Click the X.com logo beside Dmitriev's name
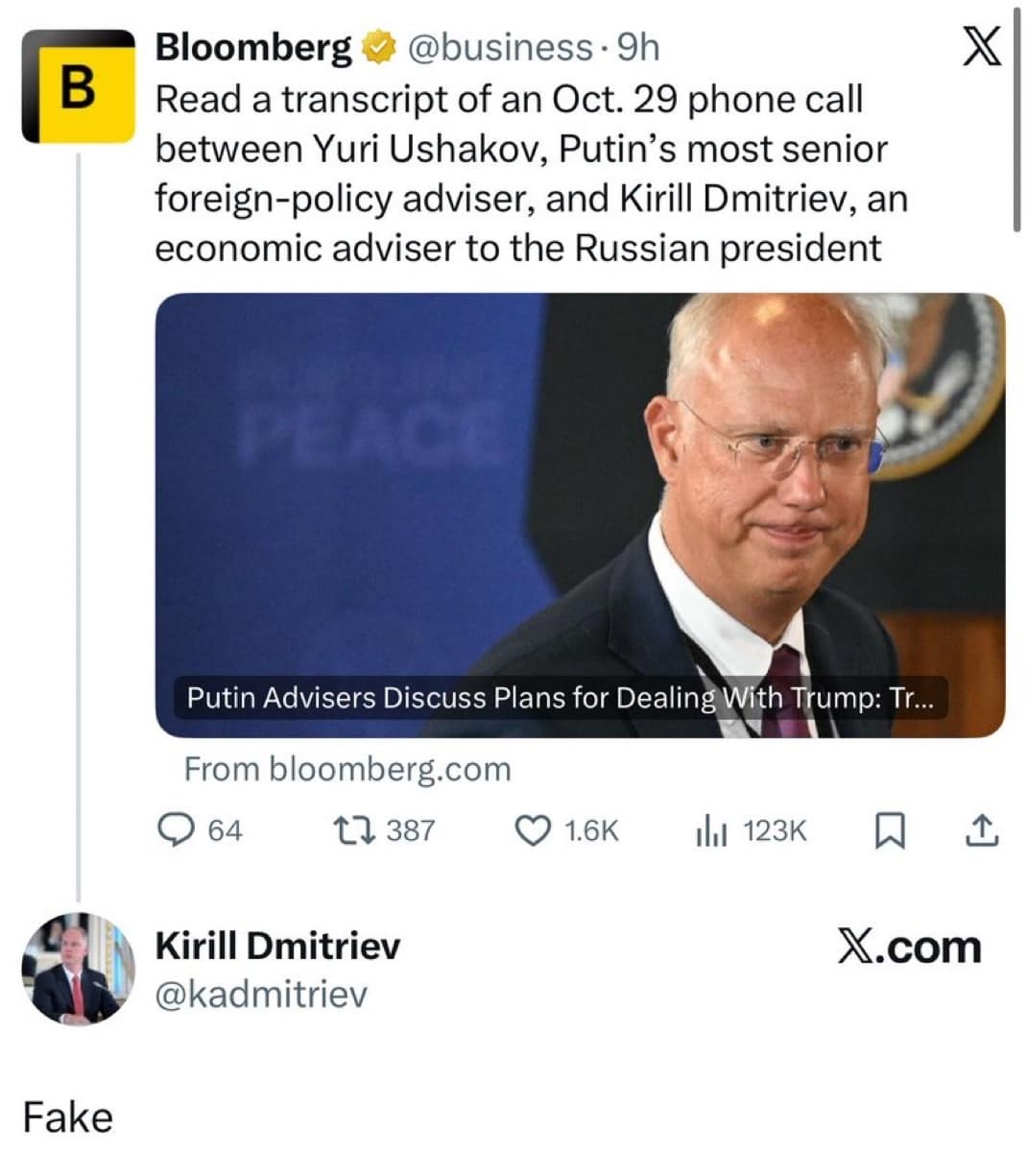1027x1176 pixels. tap(909, 948)
